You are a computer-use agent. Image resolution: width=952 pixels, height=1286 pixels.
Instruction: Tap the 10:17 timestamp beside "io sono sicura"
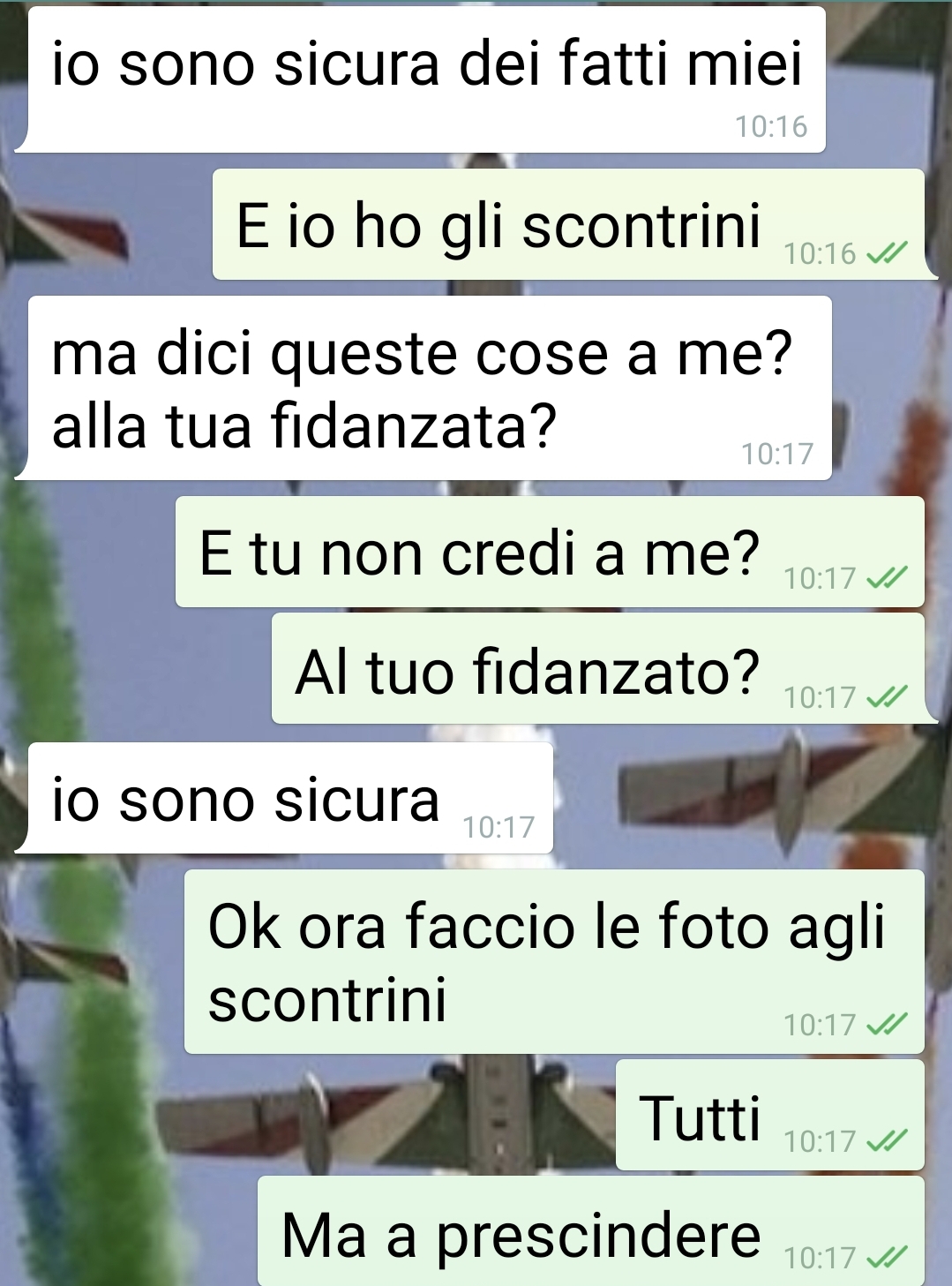pyautogui.click(x=498, y=827)
